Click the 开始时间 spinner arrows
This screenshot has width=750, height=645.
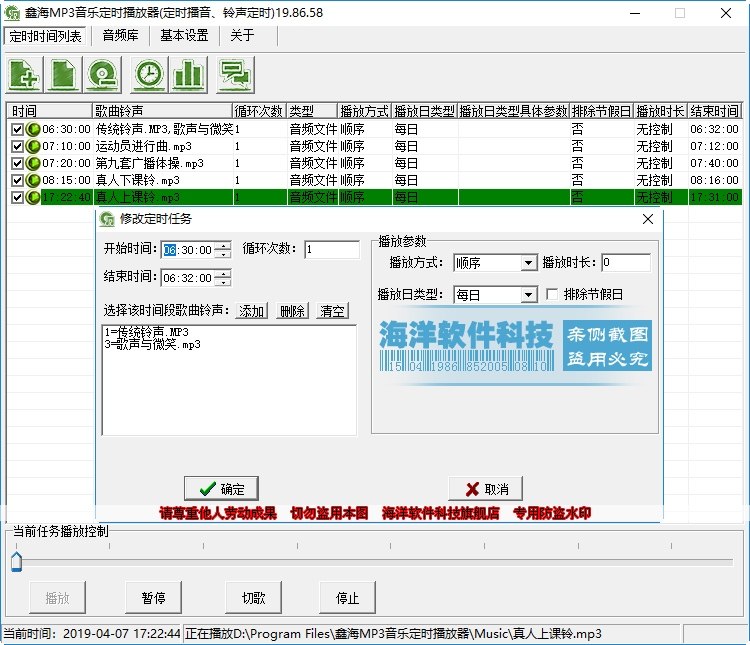(223, 250)
